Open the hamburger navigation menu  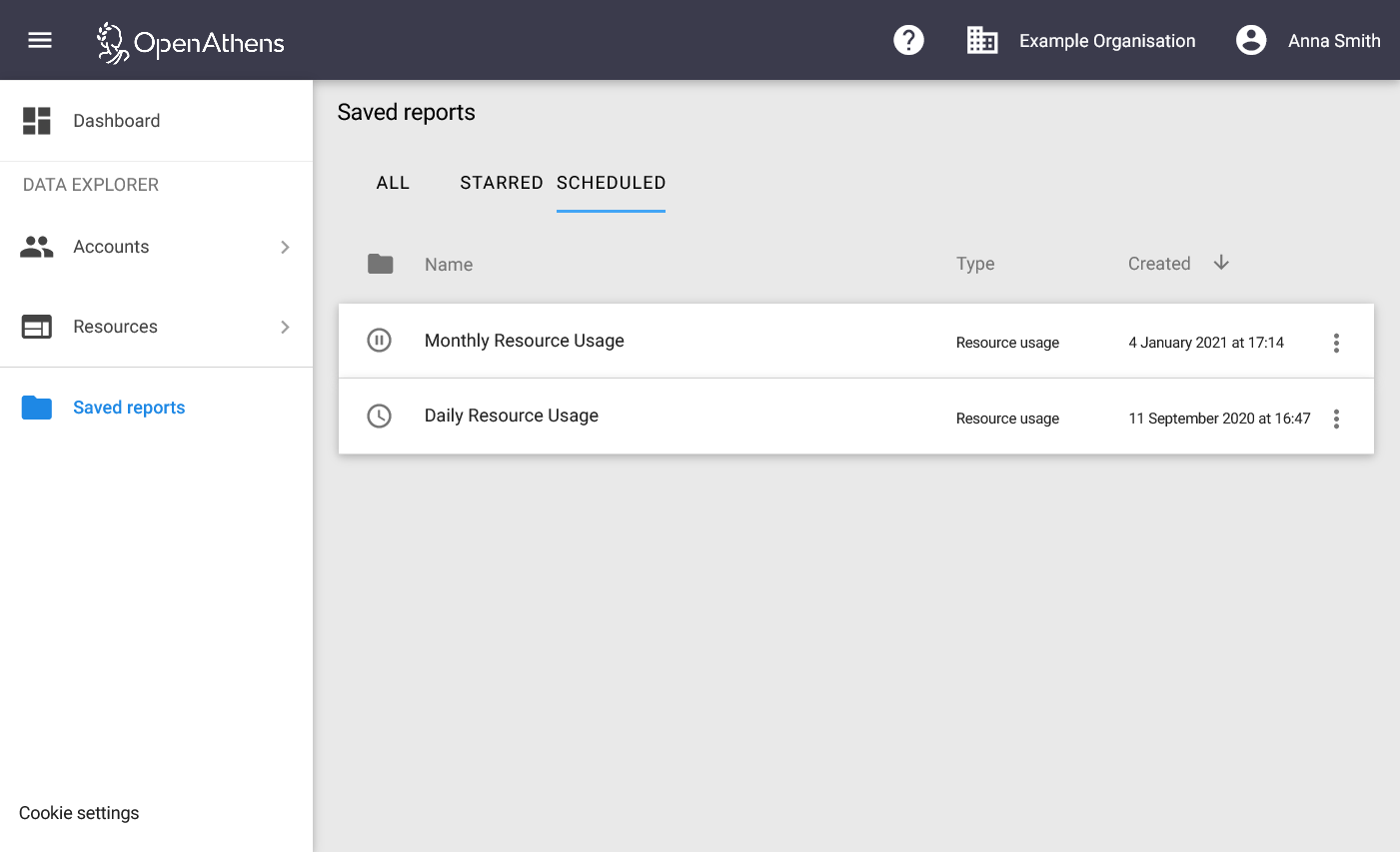click(39, 40)
